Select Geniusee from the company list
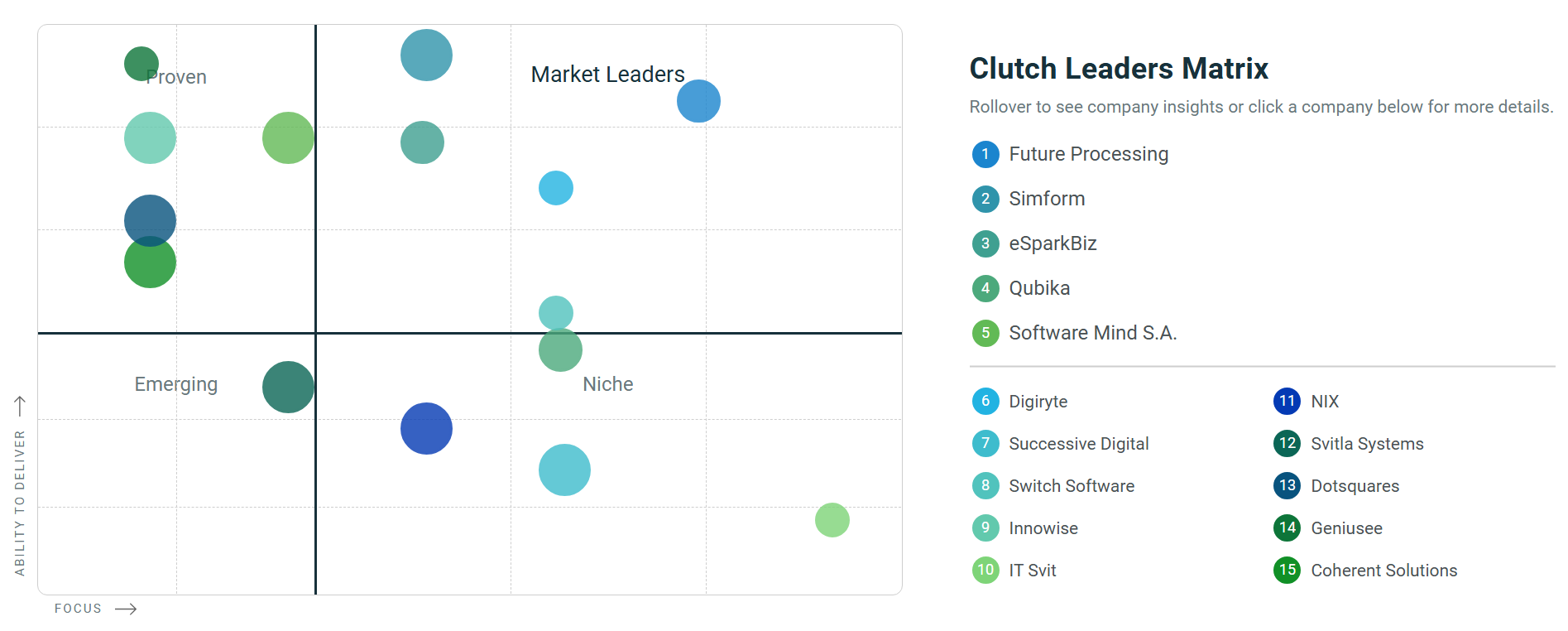Viewport: 1568px width, 631px height. click(x=1346, y=528)
